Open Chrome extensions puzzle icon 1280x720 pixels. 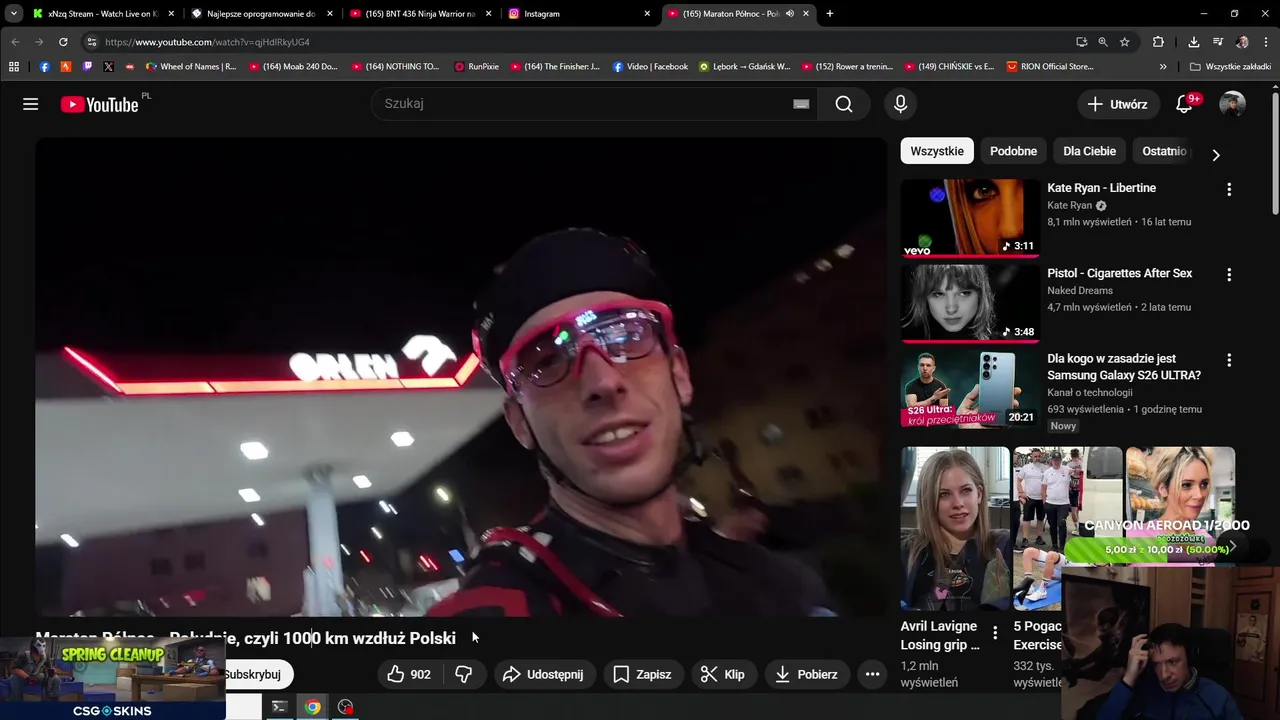[1158, 42]
